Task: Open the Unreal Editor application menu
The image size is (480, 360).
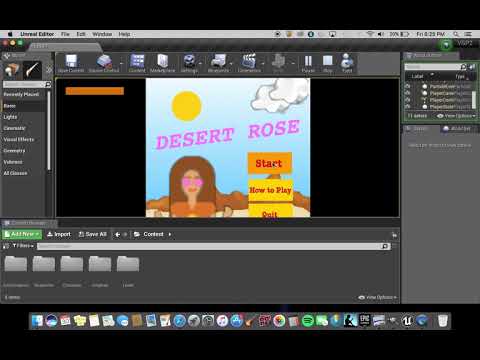Action: 37,34
